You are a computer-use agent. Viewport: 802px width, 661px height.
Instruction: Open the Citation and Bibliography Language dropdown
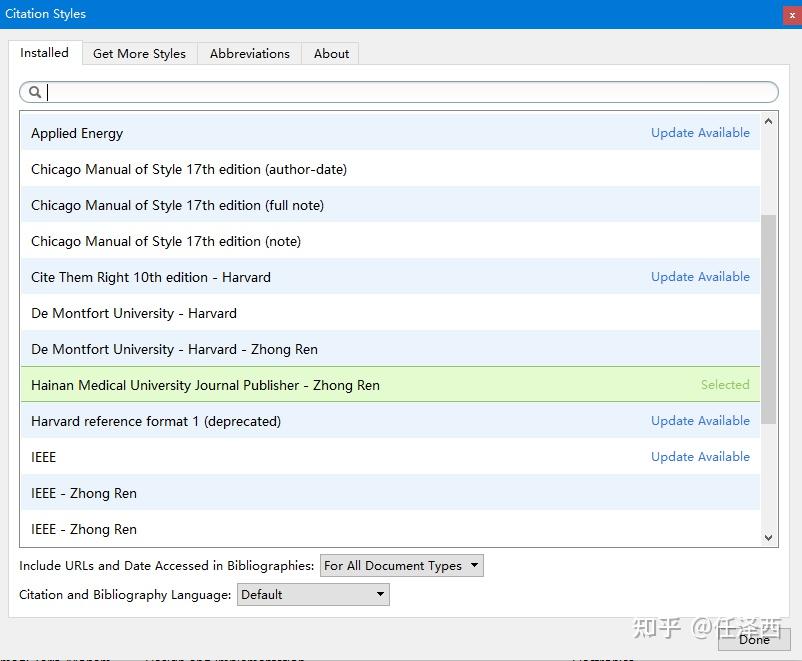tap(313, 594)
